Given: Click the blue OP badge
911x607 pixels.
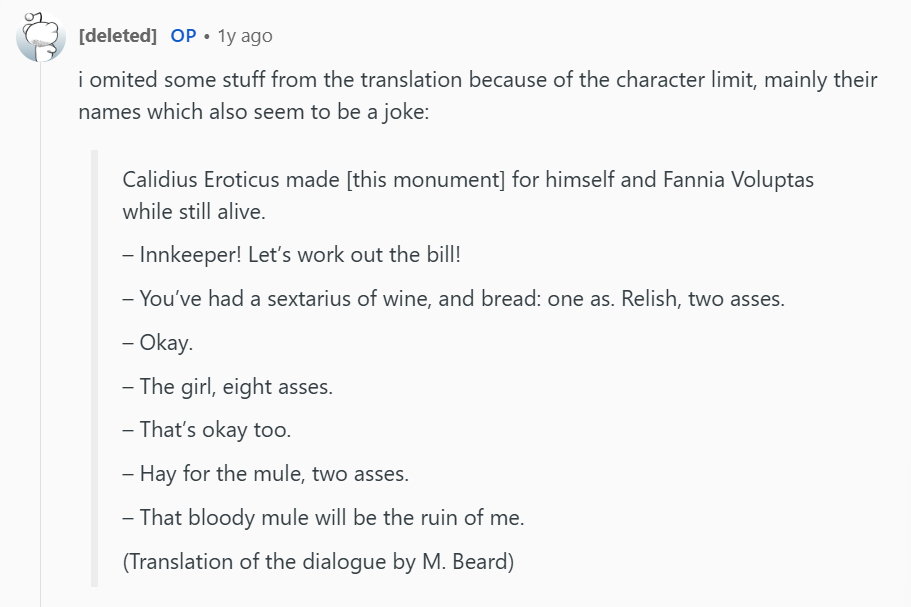Looking at the screenshot, I should click(x=183, y=36).
